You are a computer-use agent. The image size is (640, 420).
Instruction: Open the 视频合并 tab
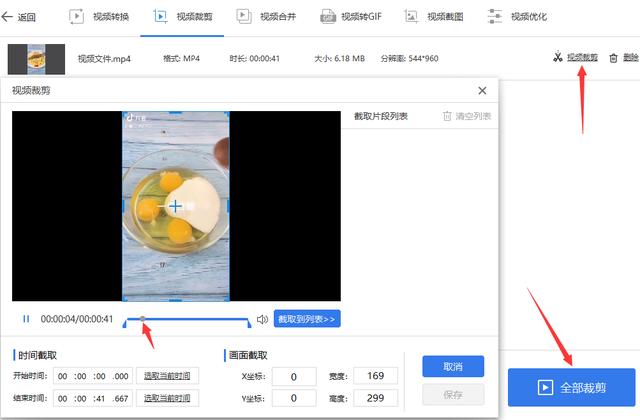(x=266, y=17)
